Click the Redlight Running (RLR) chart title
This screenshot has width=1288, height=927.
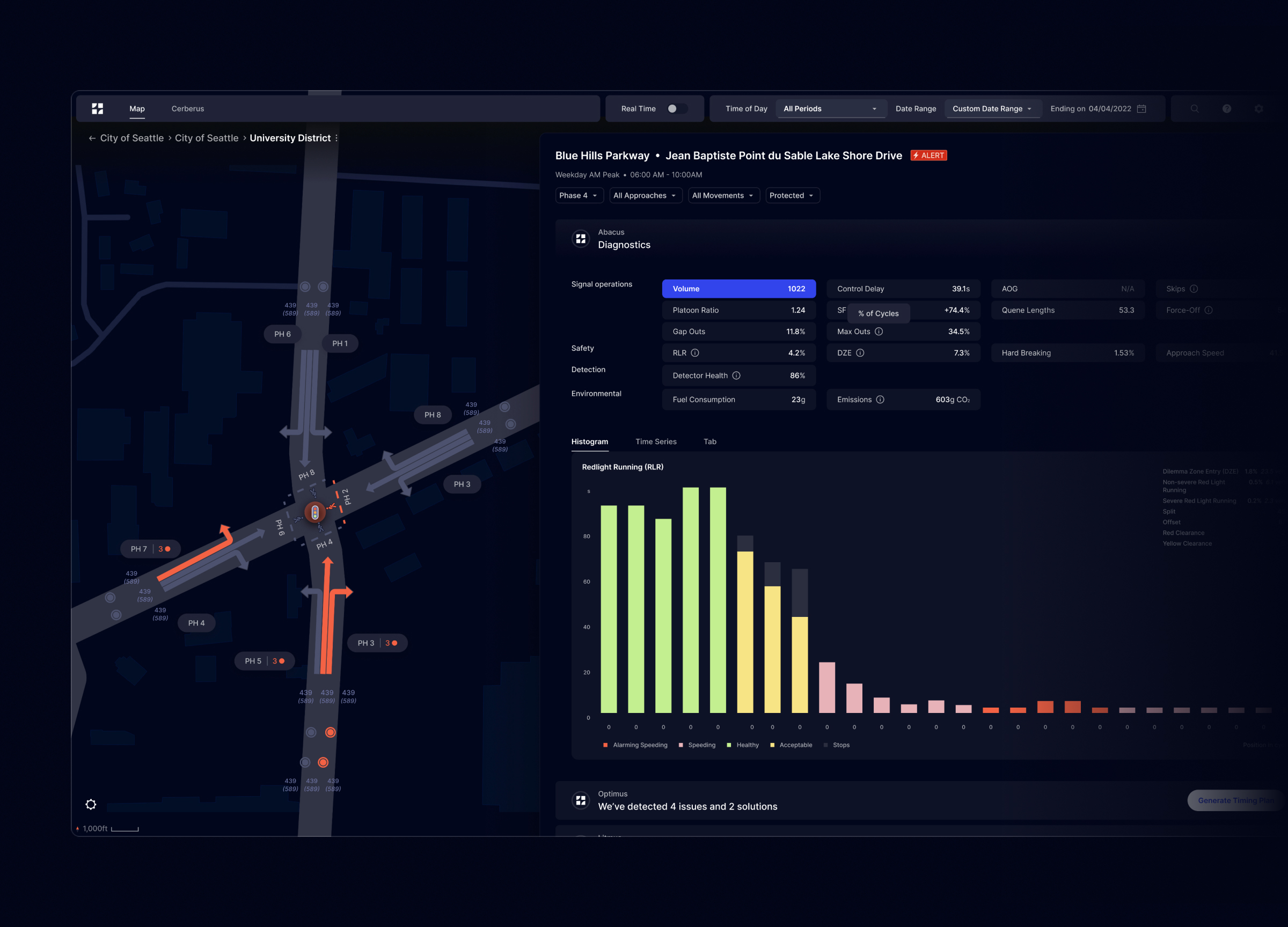pos(623,467)
